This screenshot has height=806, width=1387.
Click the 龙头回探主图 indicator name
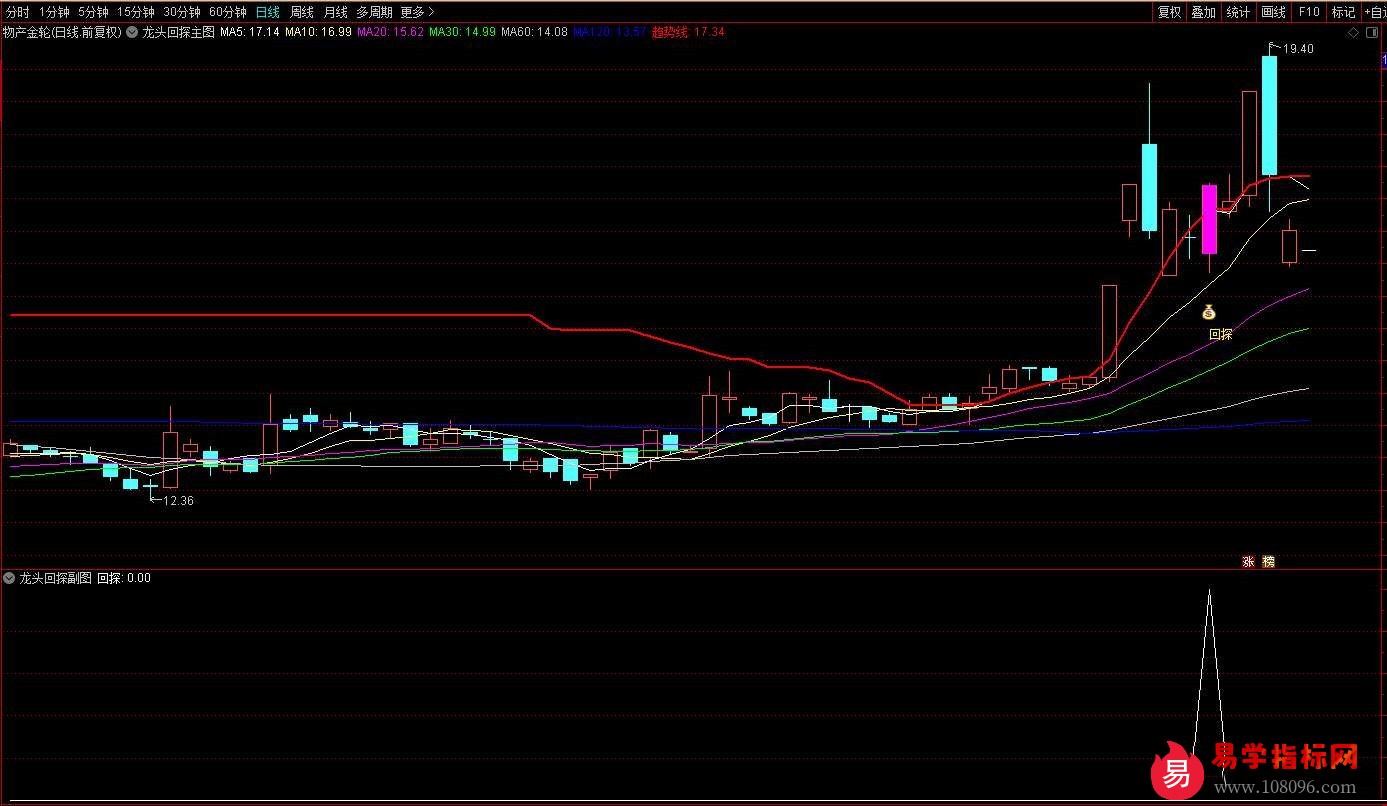click(179, 32)
